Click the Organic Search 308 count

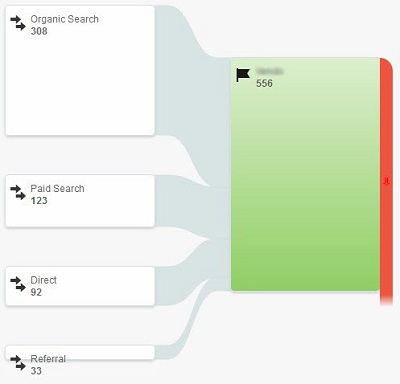39,31
